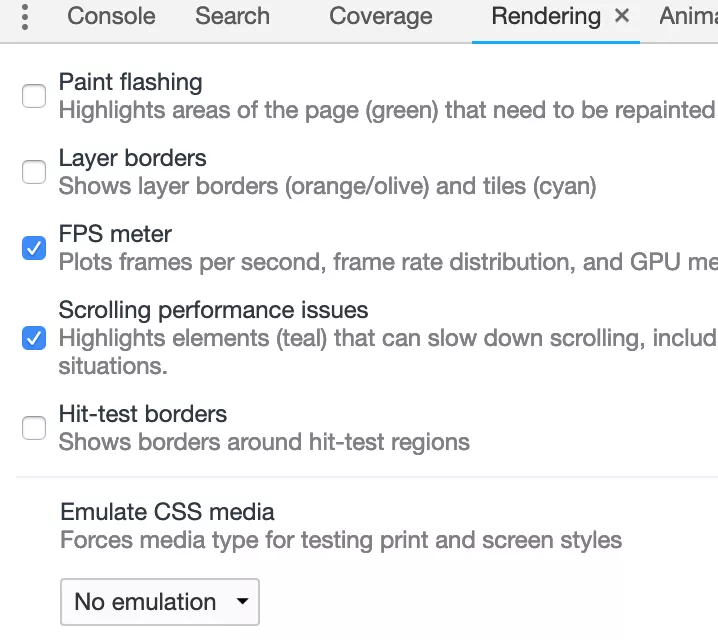Disable Scrolling performance issues checkbox
Viewport: 718px width, 640px height.
[x=34, y=338]
